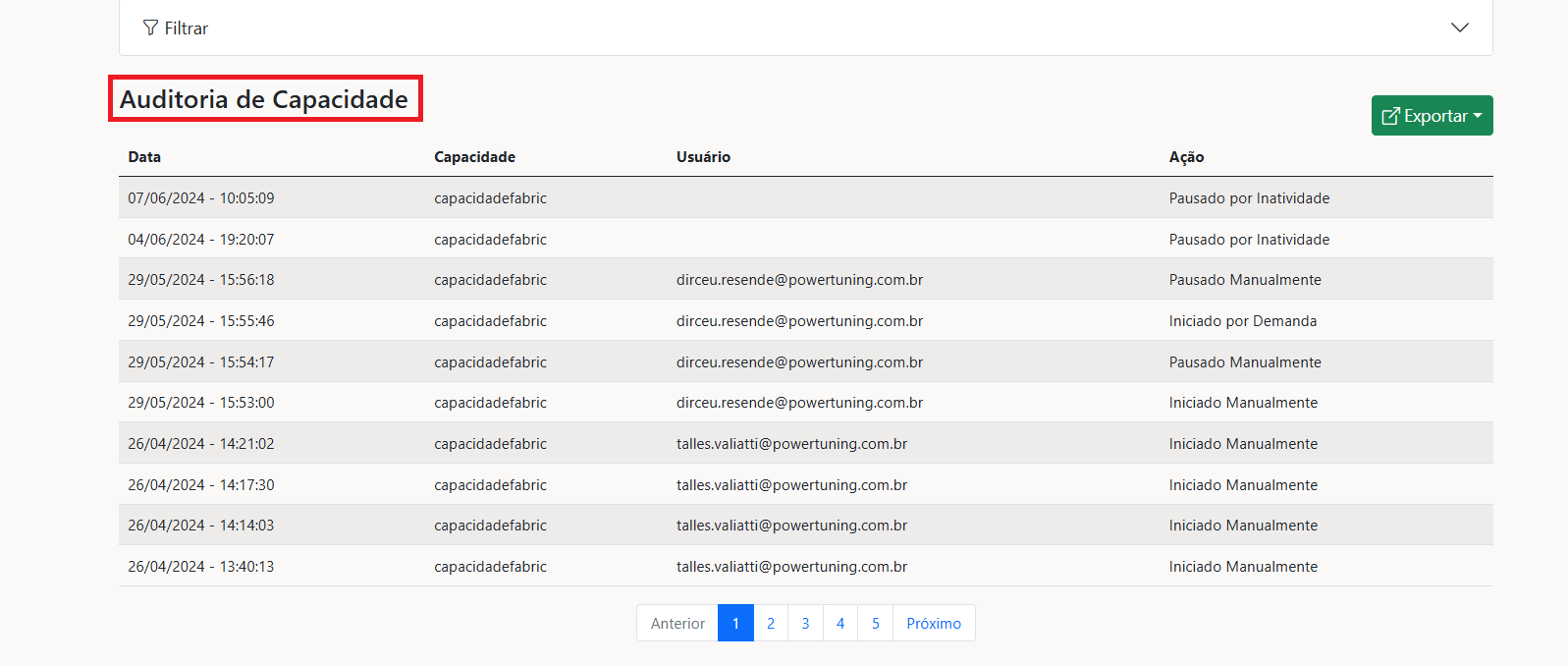
Task: Select current page 1 in pagination
Action: 735,623
